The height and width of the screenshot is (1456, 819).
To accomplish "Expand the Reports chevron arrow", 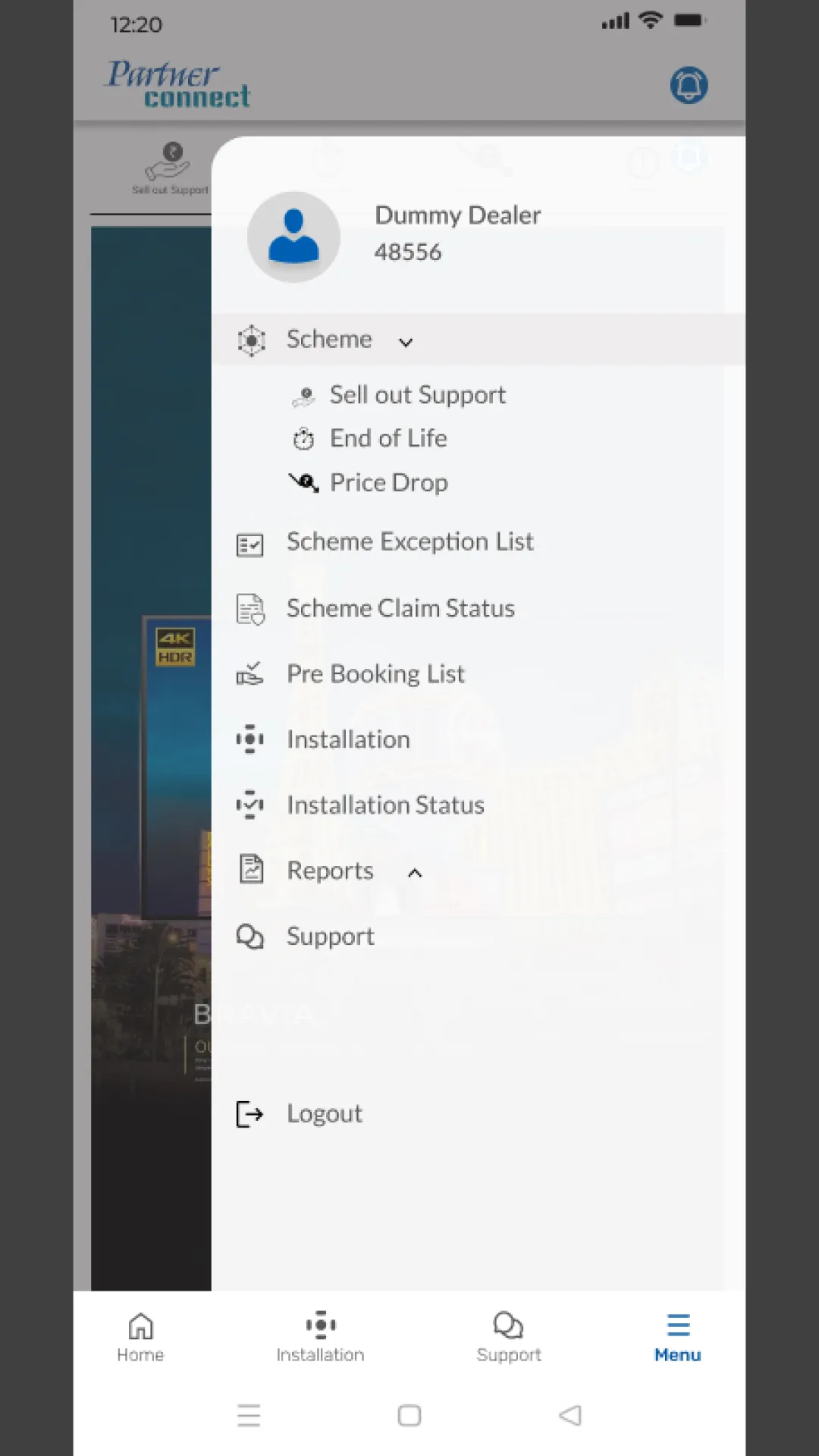I will pos(415,873).
